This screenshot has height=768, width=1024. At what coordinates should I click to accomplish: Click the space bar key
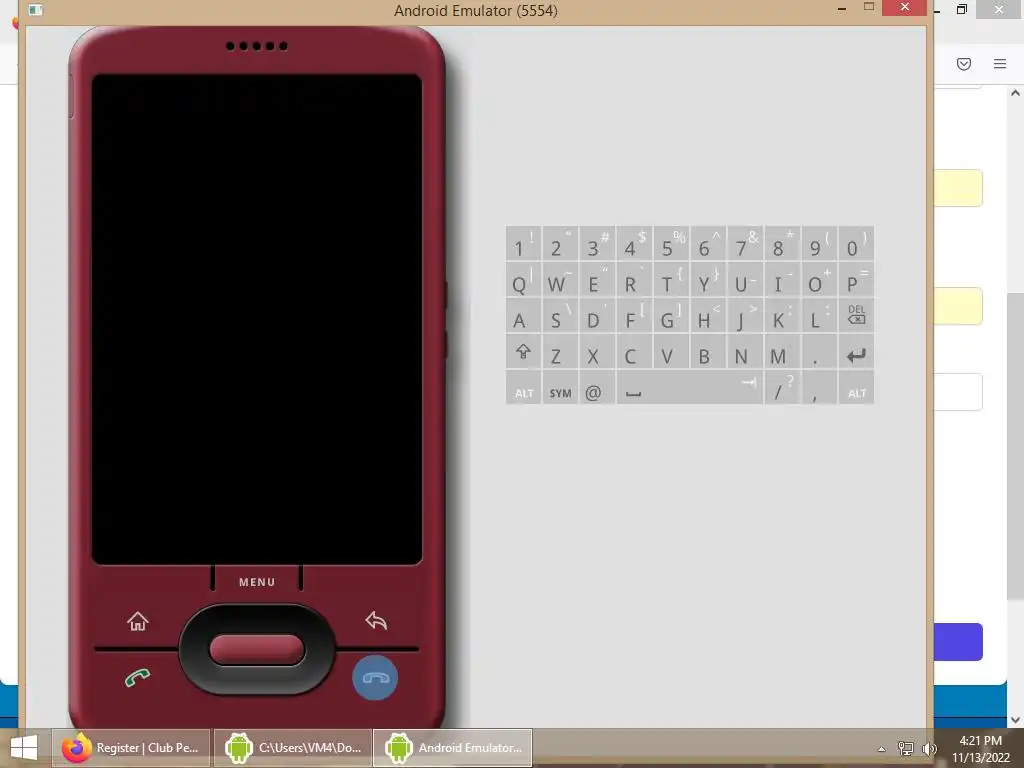tap(690, 388)
